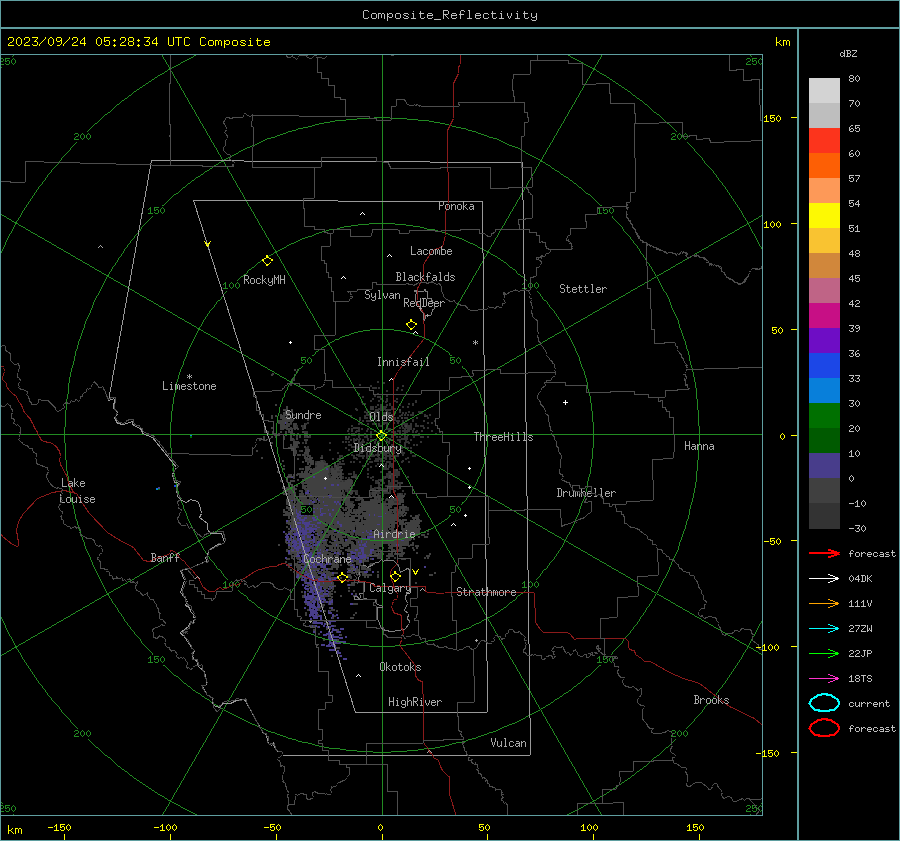Click the white 04DK arrow in legend
The width and height of the screenshot is (900, 841).
pyautogui.click(x=824, y=578)
